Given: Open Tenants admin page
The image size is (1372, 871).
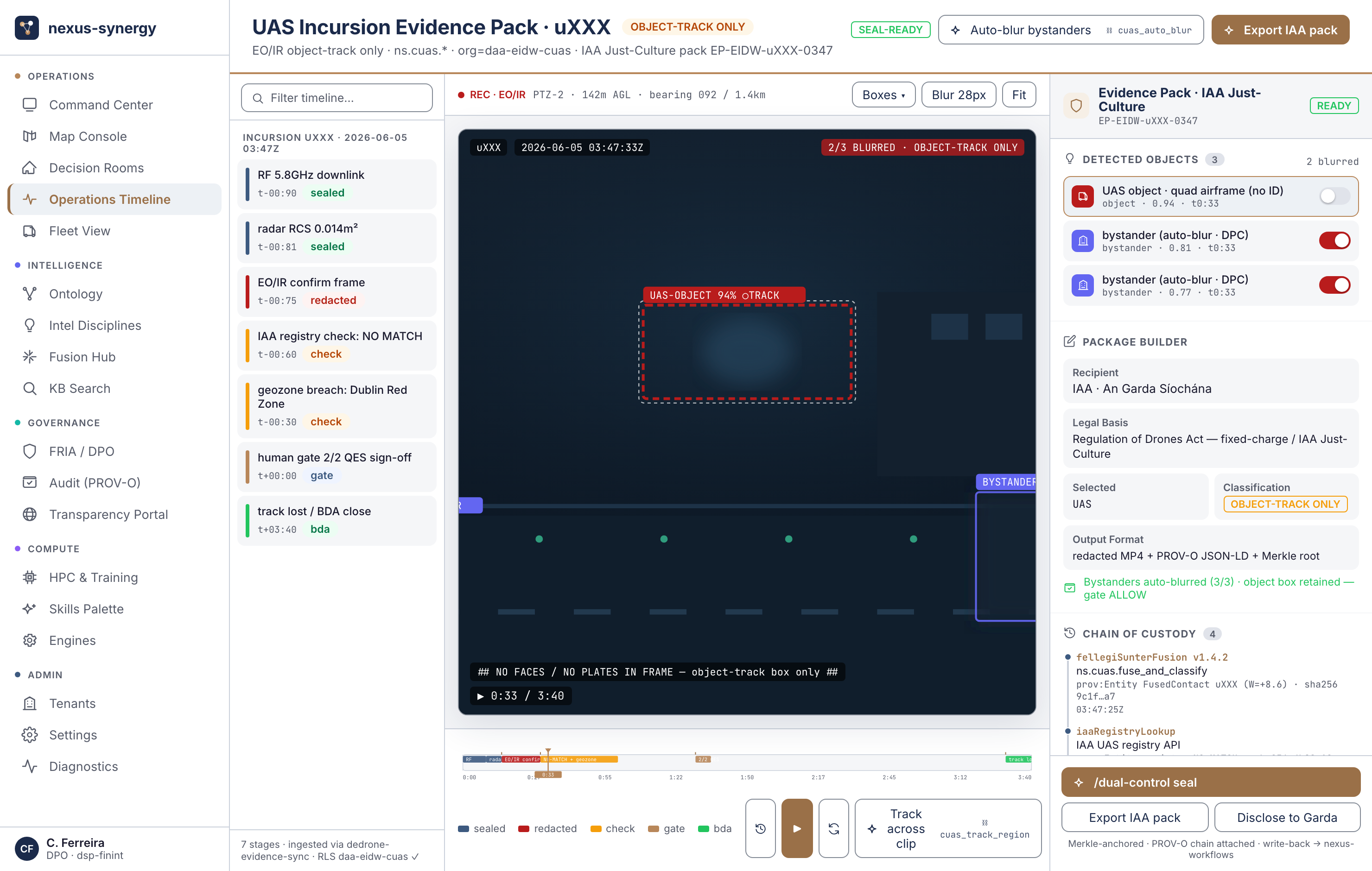Looking at the screenshot, I should [114, 703].
